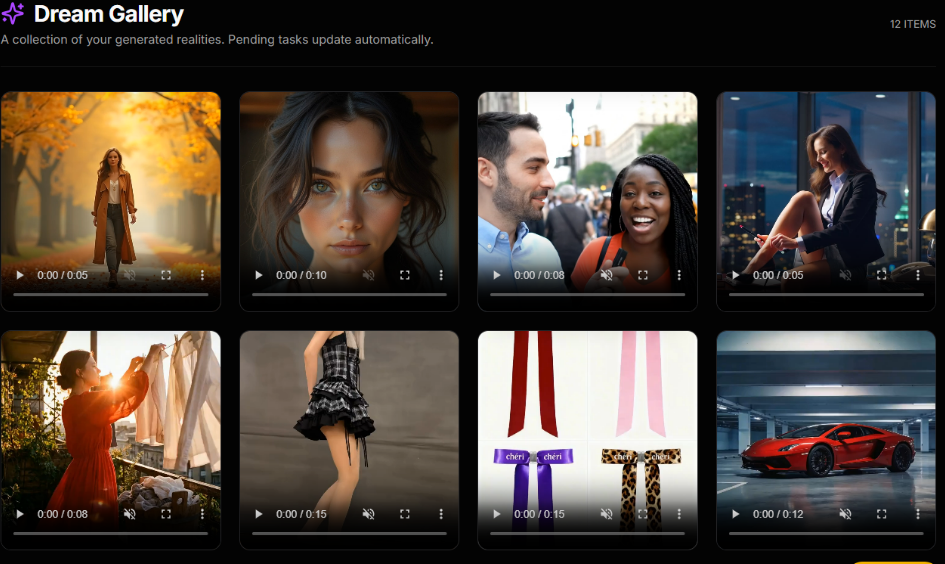Unmute the laundry balcony video
Viewport: 945px width, 564px height.
[x=130, y=514]
